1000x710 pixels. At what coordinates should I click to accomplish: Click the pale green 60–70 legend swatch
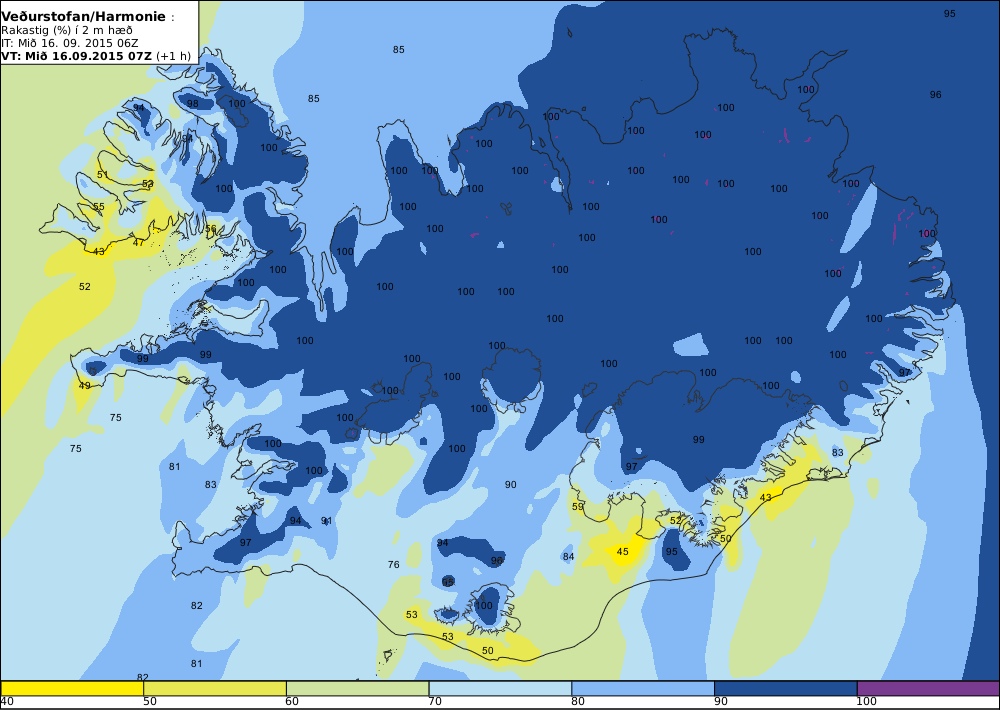tap(358, 688)
